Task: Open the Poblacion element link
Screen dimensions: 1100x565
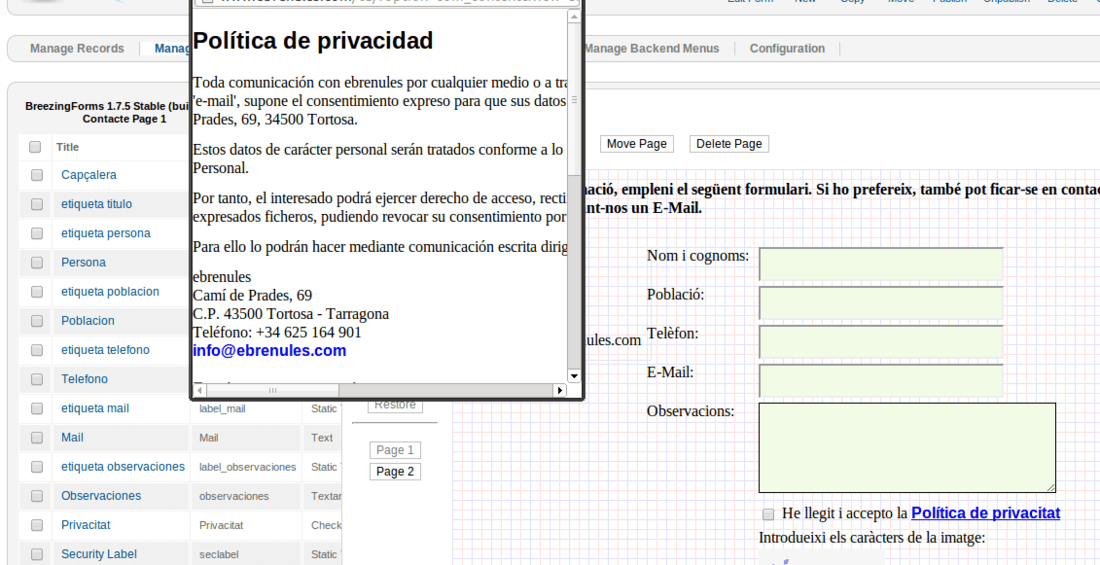Action: pos(88,321)
